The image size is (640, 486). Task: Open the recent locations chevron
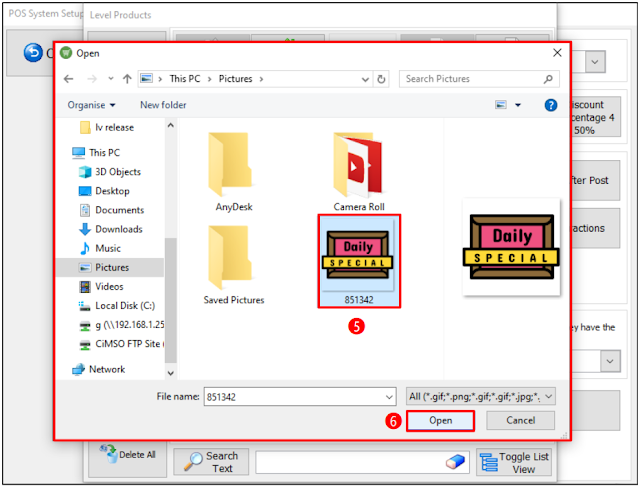pyautogui.click(x=111, y=79)
